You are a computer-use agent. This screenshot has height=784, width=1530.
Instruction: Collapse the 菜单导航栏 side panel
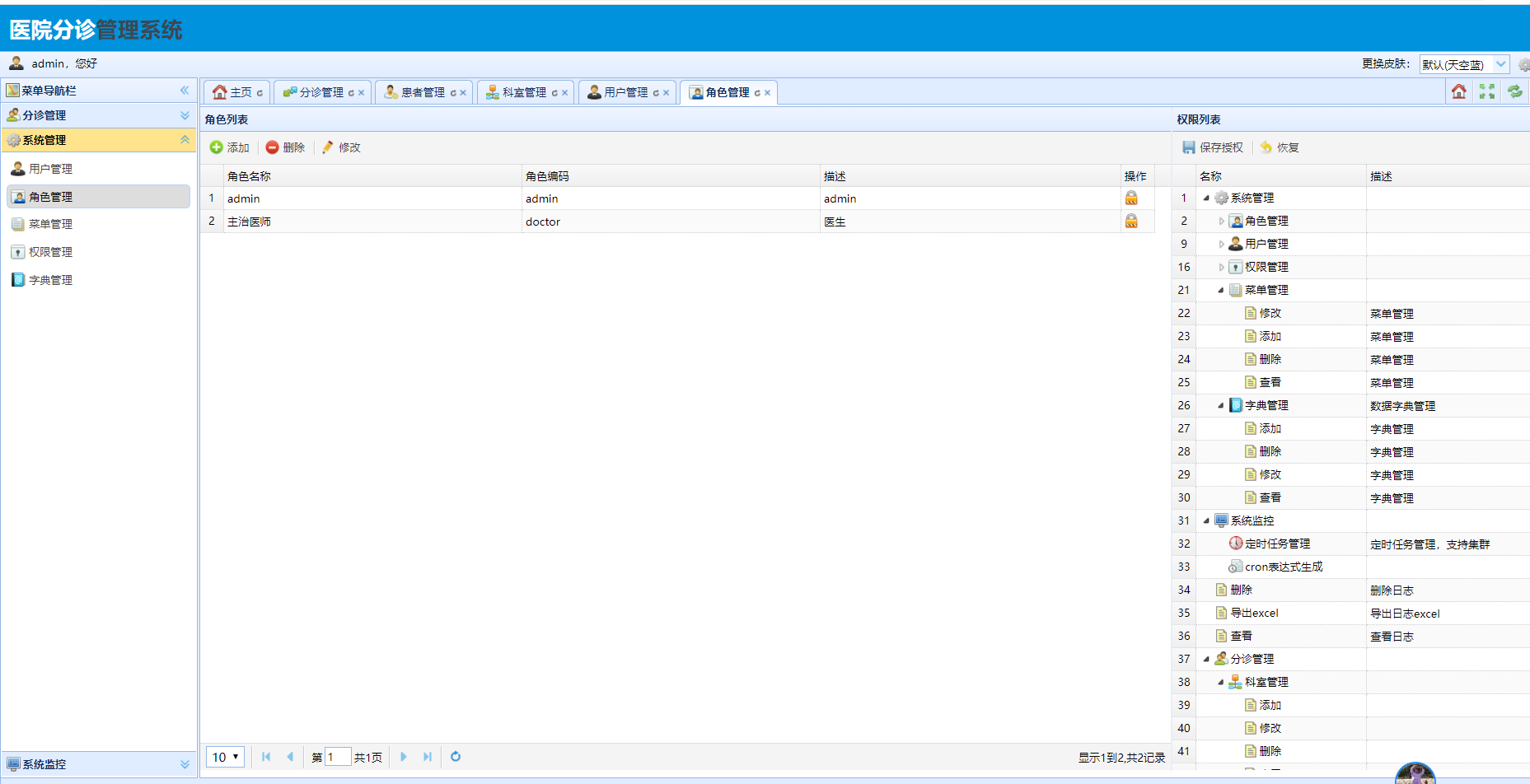pyautogui.click(x=185, y=91)
